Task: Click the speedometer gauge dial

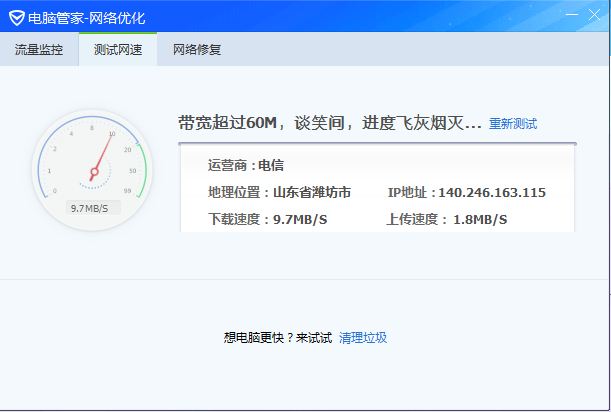Action: coord(92,170)
